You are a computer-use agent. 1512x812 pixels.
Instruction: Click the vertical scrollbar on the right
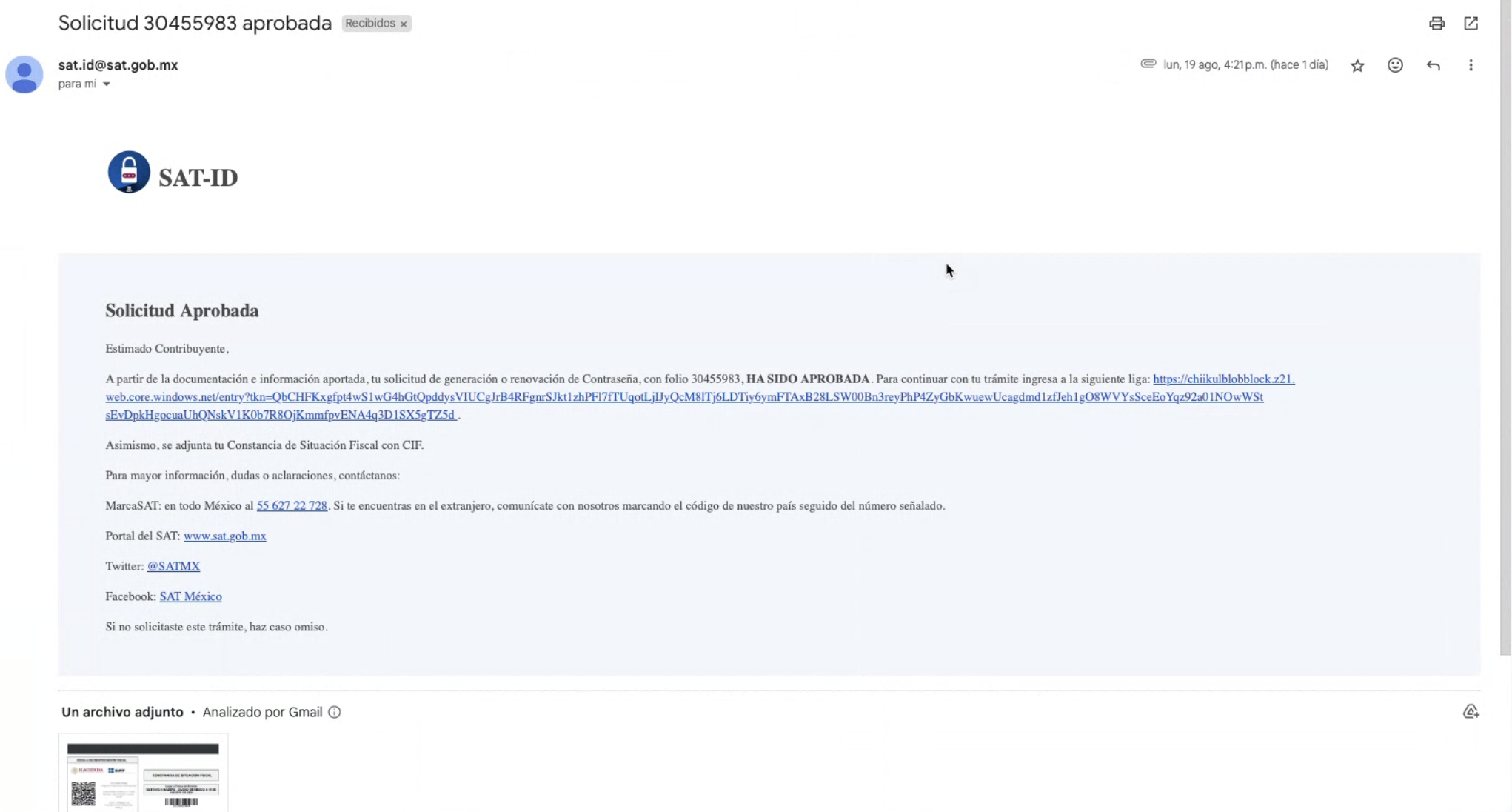(1505, 326)
